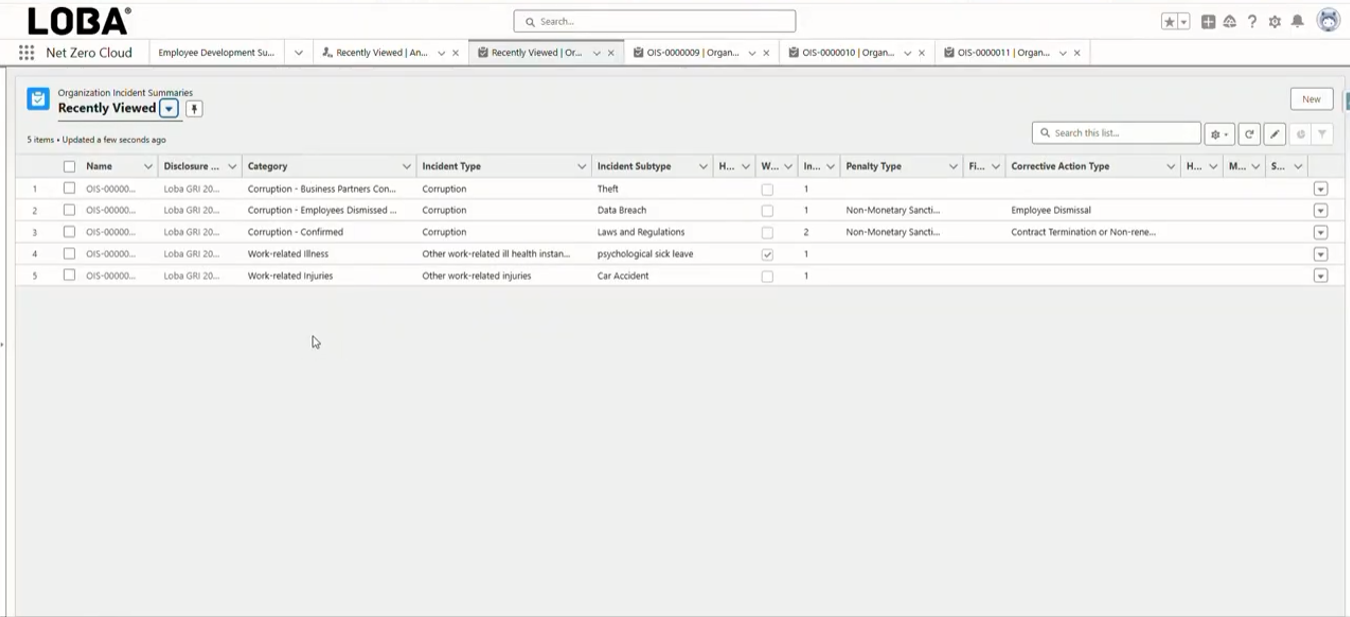The width and height of the screenshot is (1350, 617).
Task: Click the pencil edit list icon
Action: pyautogui.click(x=1275, y=134)
